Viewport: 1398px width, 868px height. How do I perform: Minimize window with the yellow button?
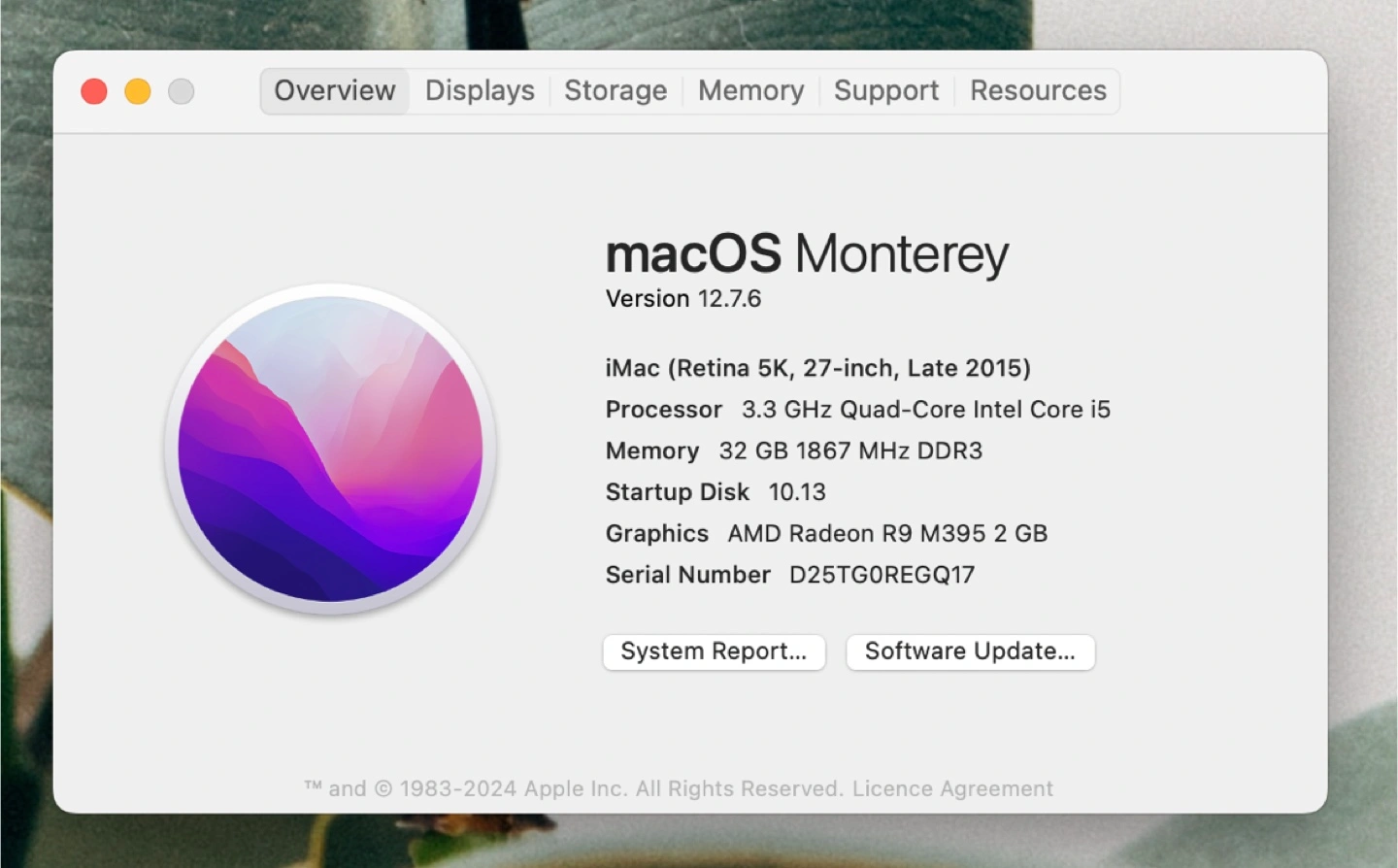[138, 91]
